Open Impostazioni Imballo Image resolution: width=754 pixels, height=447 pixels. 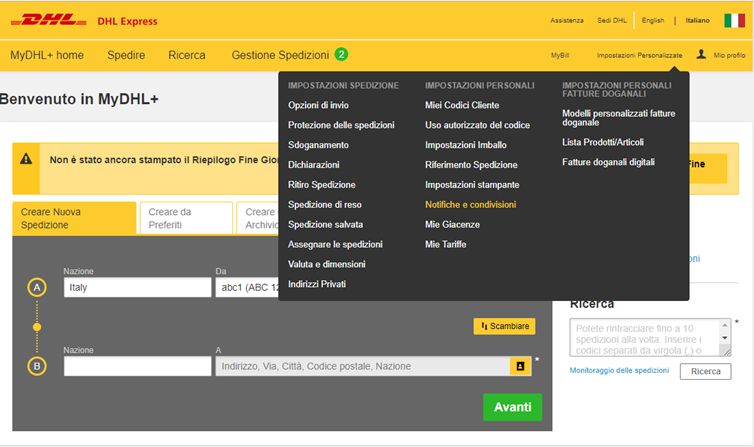click(x=465, y=145)
